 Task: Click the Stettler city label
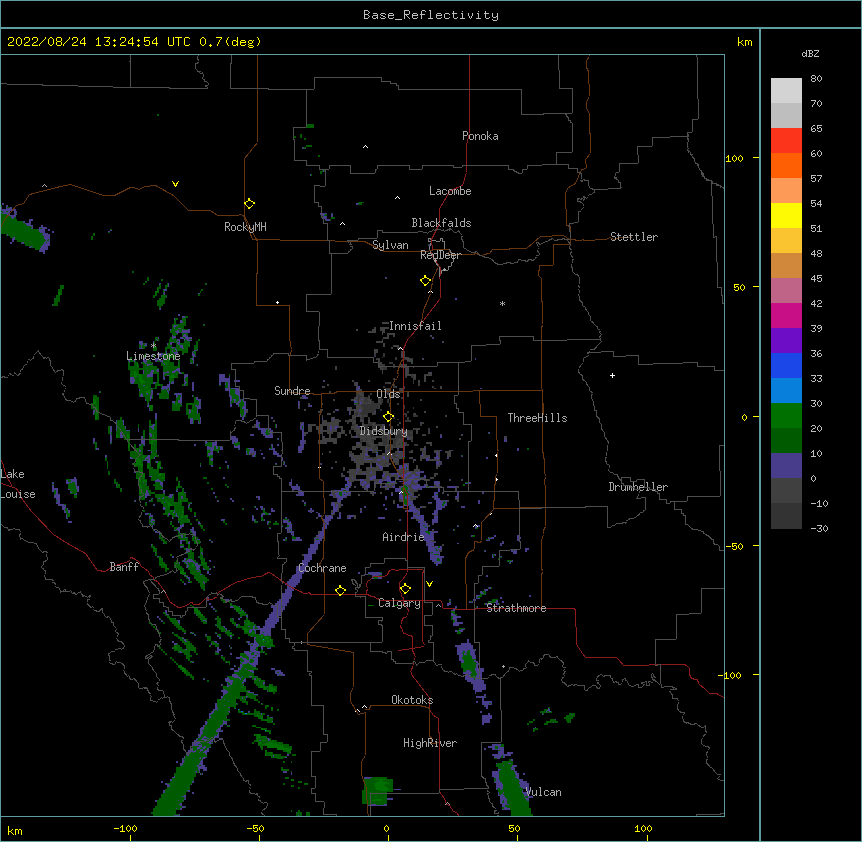pyautogui.click(x=634, y=237)
